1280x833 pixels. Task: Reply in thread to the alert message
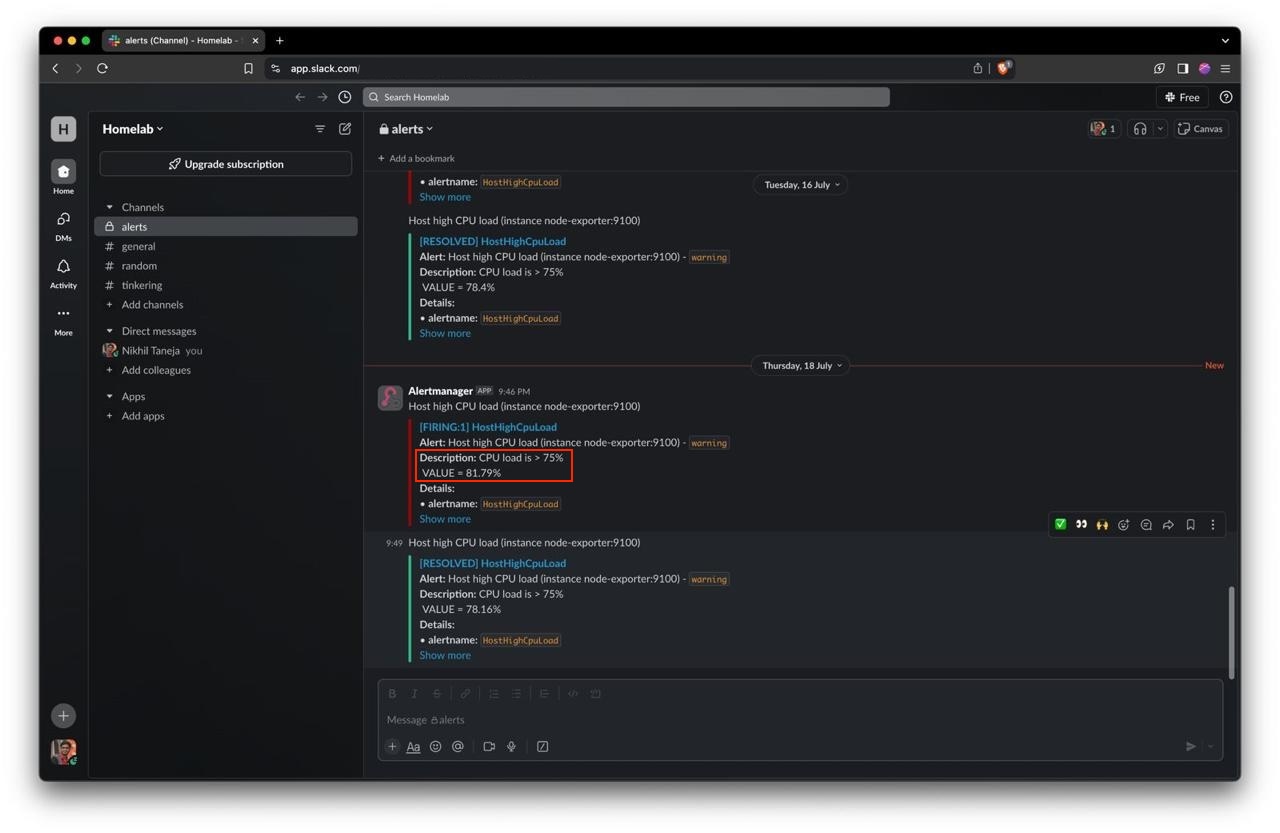coord(1146,524)
